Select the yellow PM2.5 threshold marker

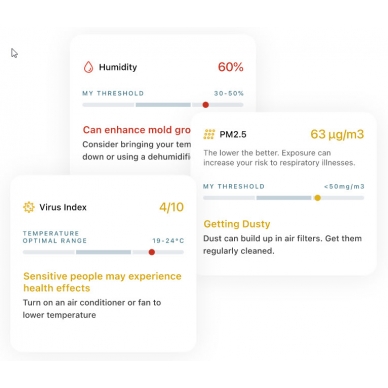318,198
